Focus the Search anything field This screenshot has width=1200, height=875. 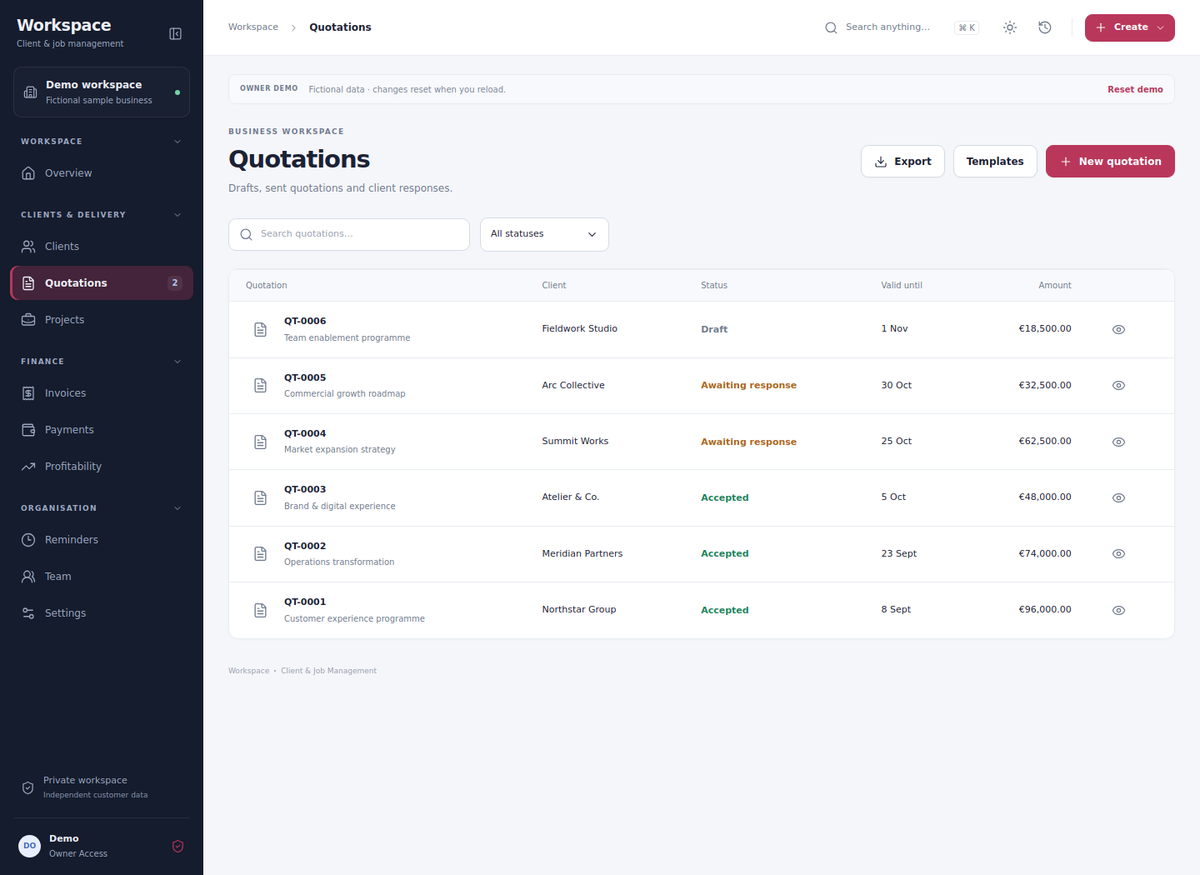pyautogui.click(x=887, y=27)
